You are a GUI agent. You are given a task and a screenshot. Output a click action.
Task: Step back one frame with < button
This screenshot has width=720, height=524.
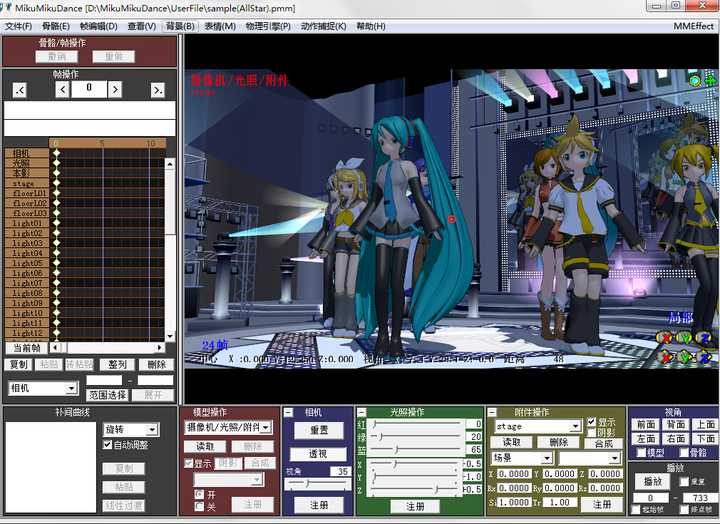62,90
